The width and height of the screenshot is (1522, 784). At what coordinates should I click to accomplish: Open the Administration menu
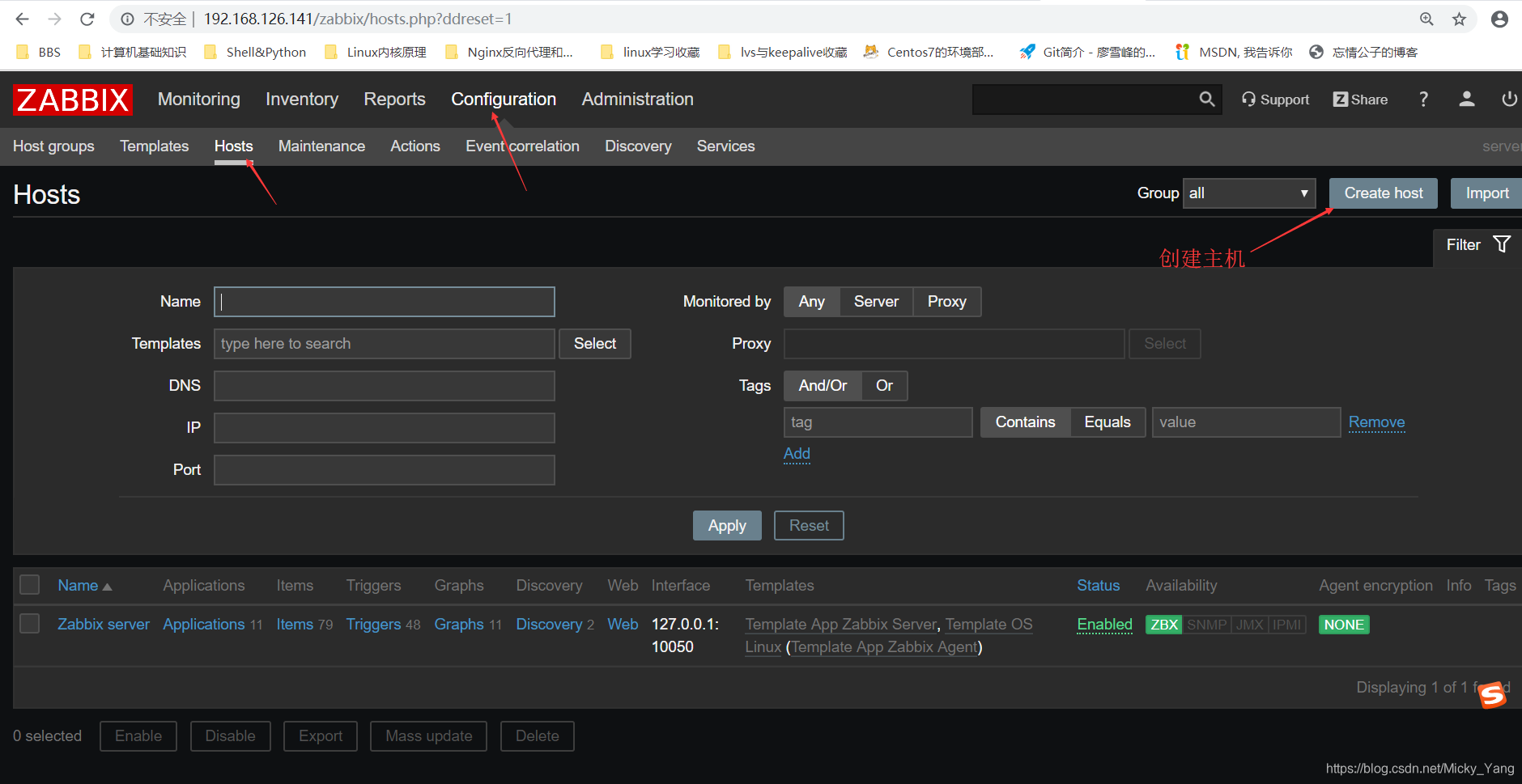pyautogui.click(x=638, y=99)
